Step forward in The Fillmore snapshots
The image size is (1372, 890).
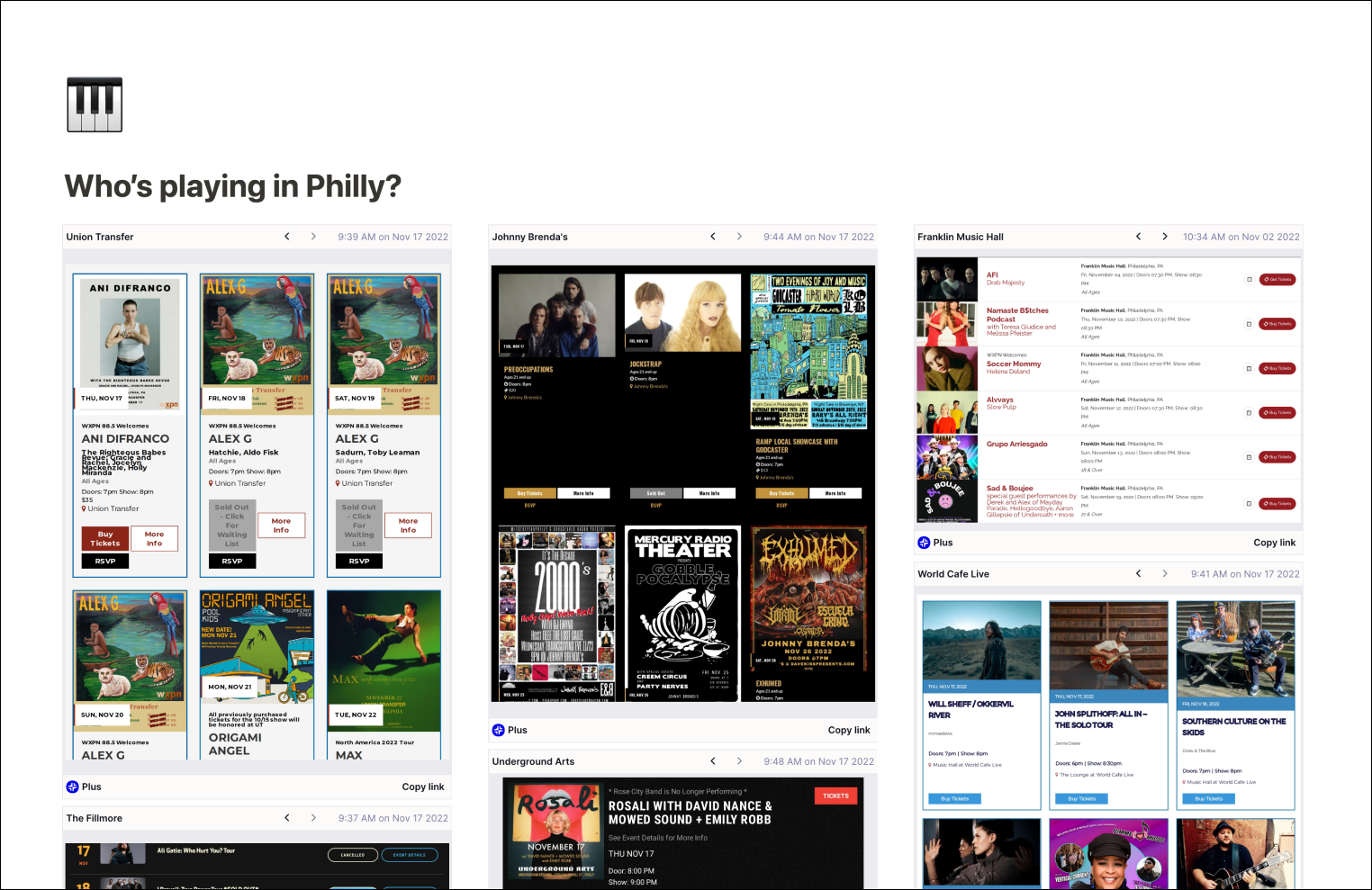pyautogui.click(x=313, y=818)
